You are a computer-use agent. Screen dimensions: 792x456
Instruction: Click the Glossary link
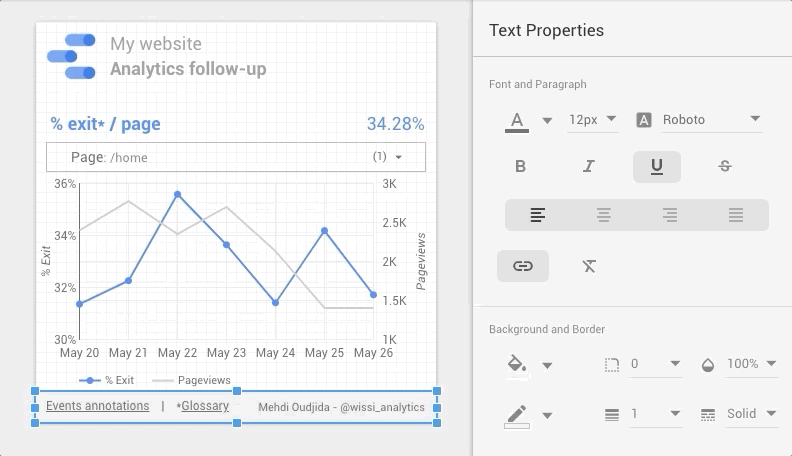coord(205,406)
